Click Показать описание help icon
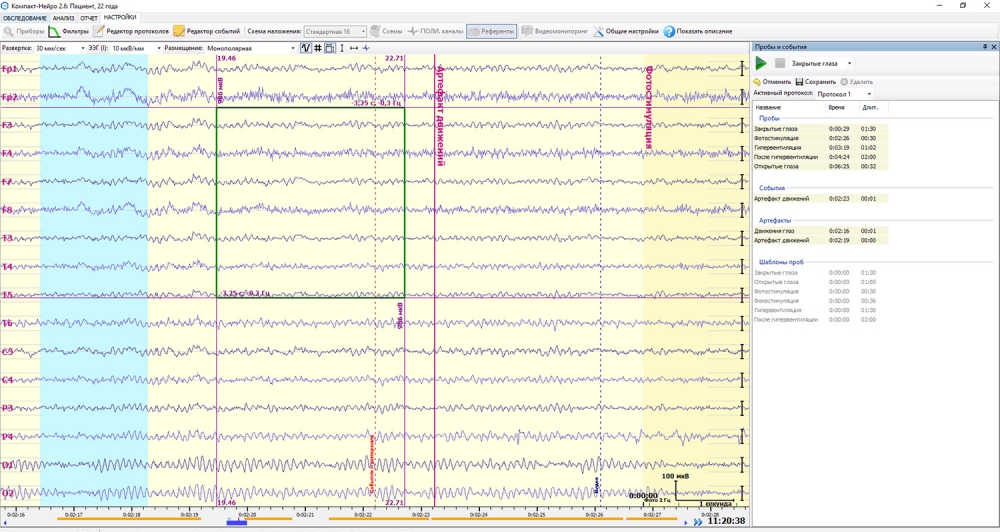The height and width of the screenshot is (532, 1000). coord(697,31)
